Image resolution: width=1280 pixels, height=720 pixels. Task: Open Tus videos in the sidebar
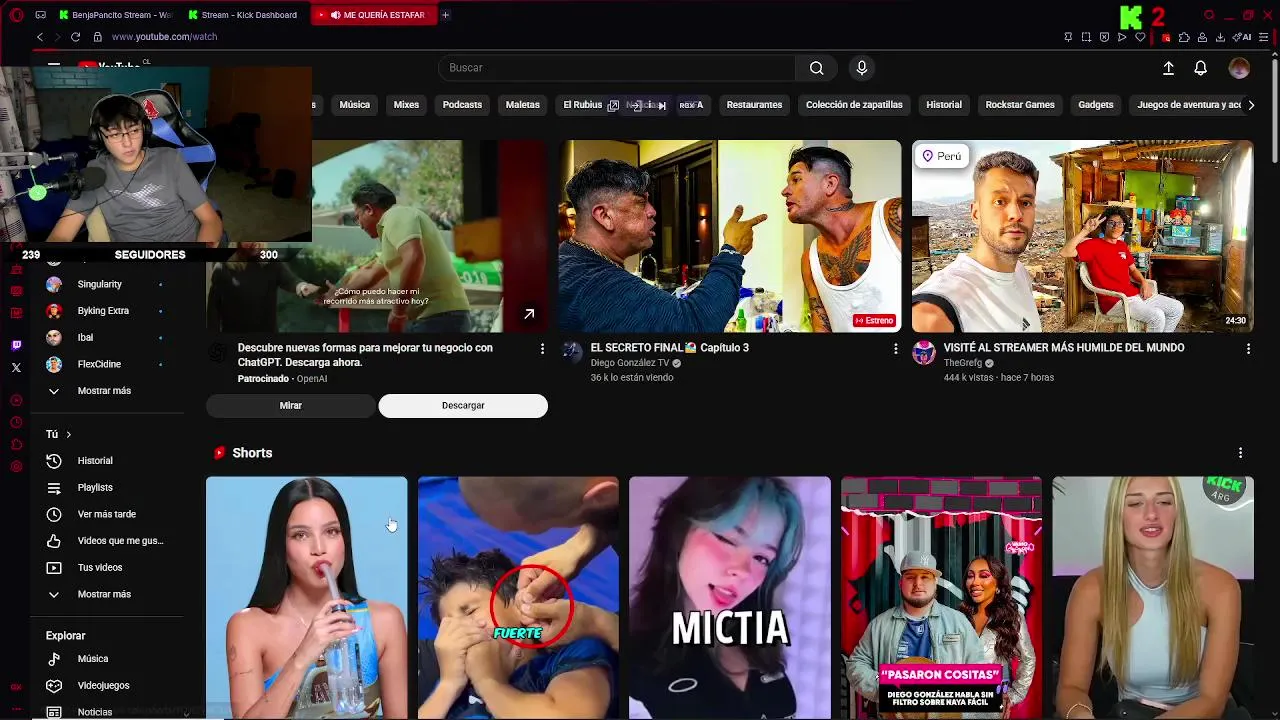(108, 568)
